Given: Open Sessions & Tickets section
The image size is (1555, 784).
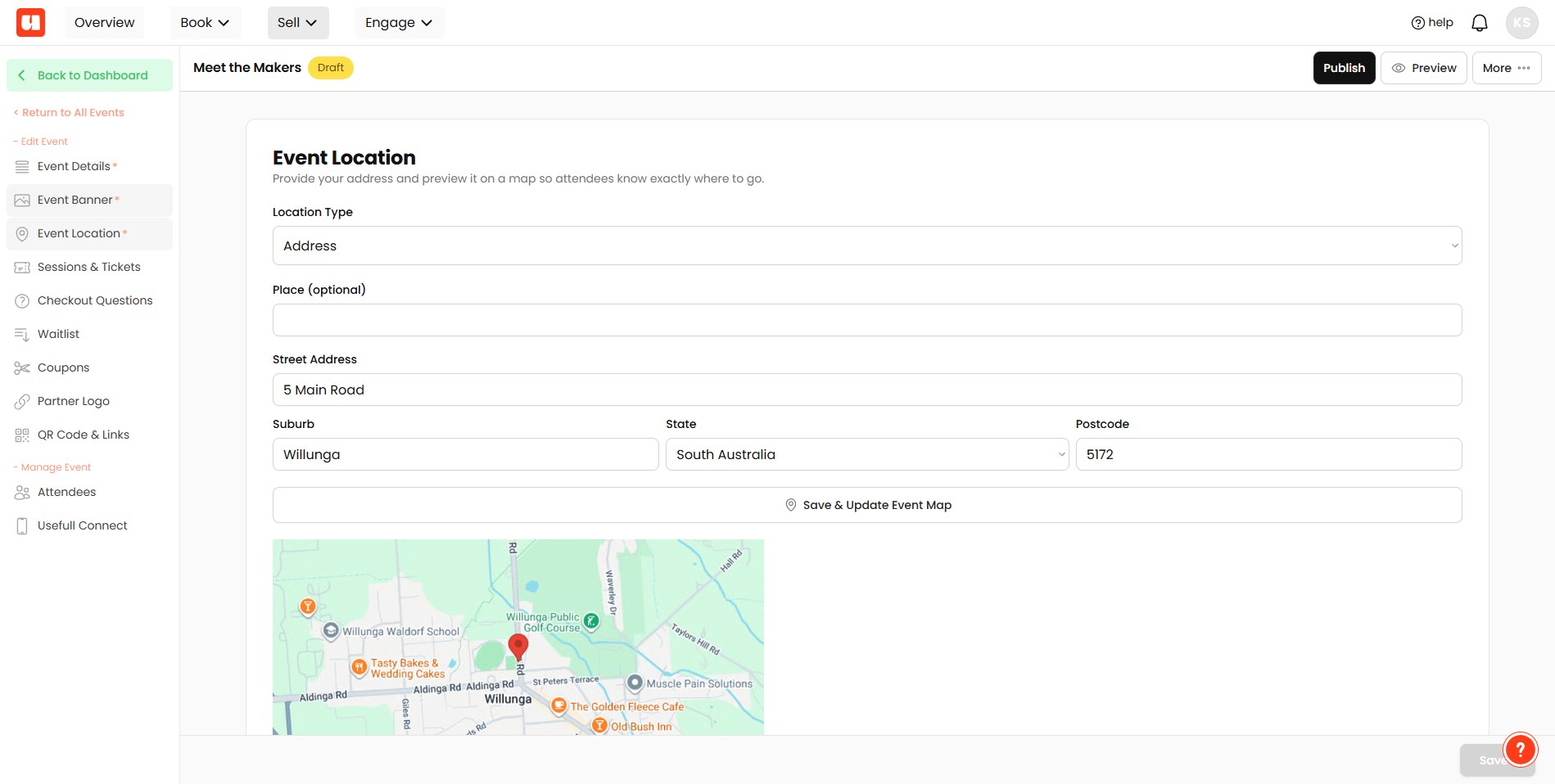Looking at the screenshot, I should 89,268.
